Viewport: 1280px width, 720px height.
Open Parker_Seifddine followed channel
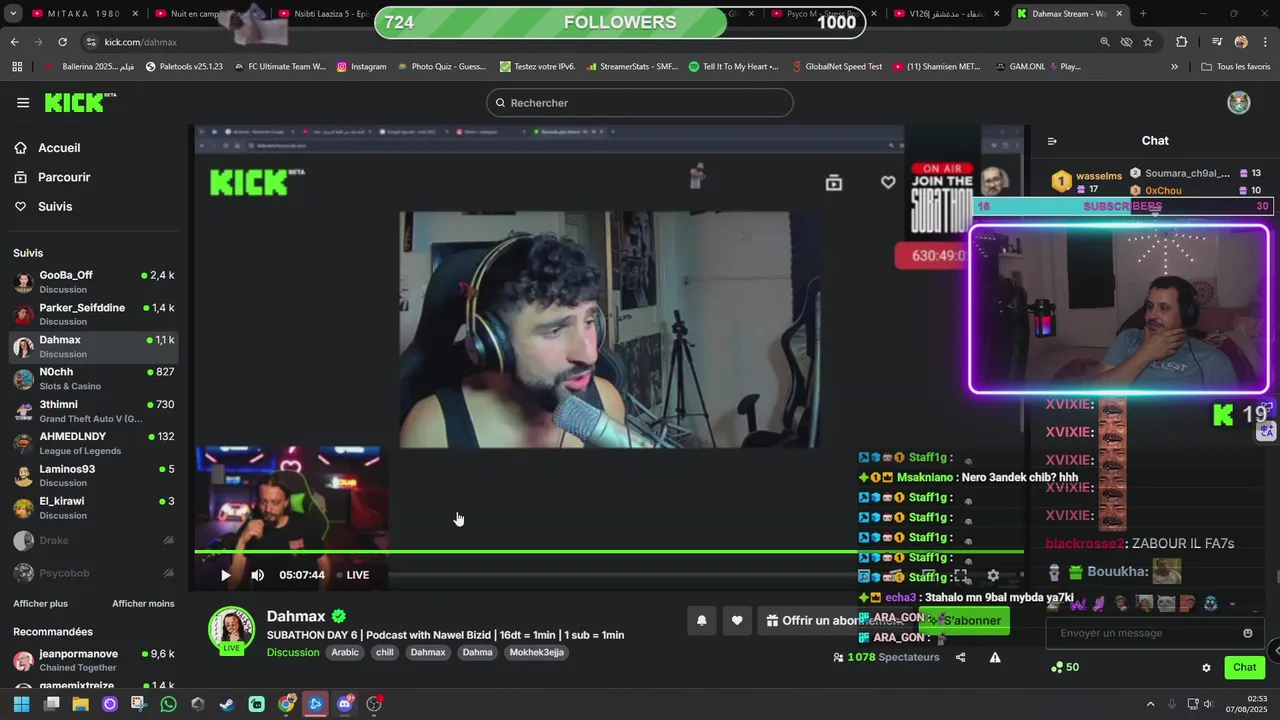(94, 314)
